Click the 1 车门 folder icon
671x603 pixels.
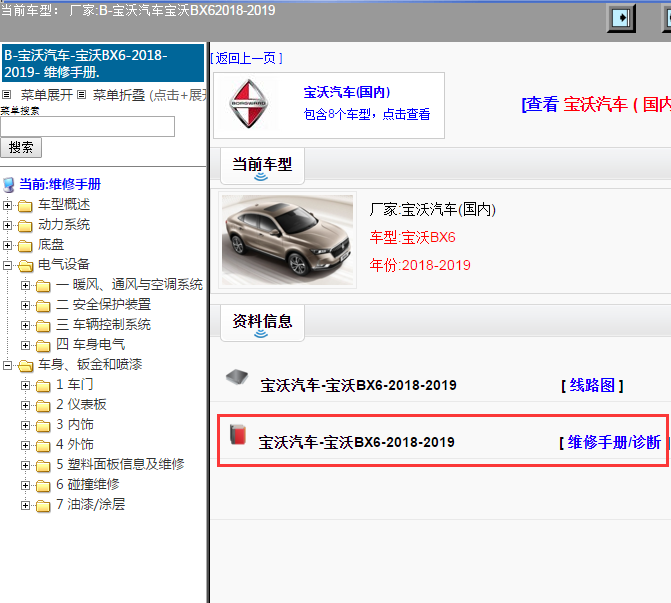43,386
